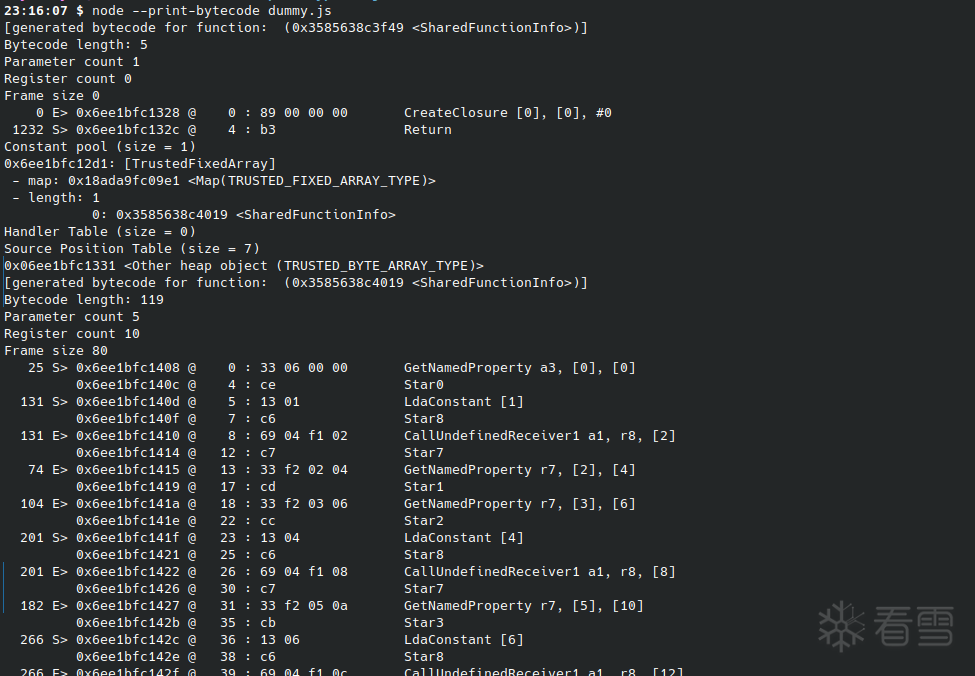
Task: Click the 'Bytecode length: 119' line
Action: click(x=83, y=299)
